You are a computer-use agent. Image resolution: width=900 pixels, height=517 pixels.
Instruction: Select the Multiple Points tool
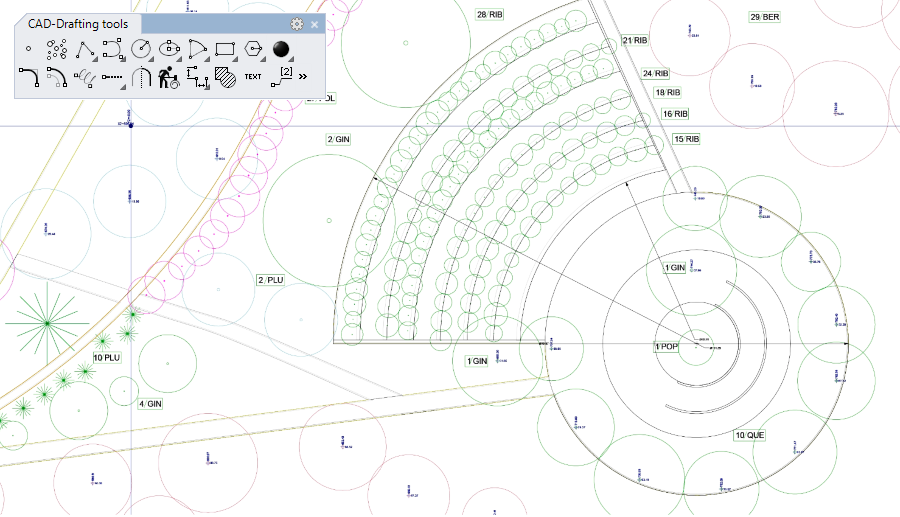point(56,49)
